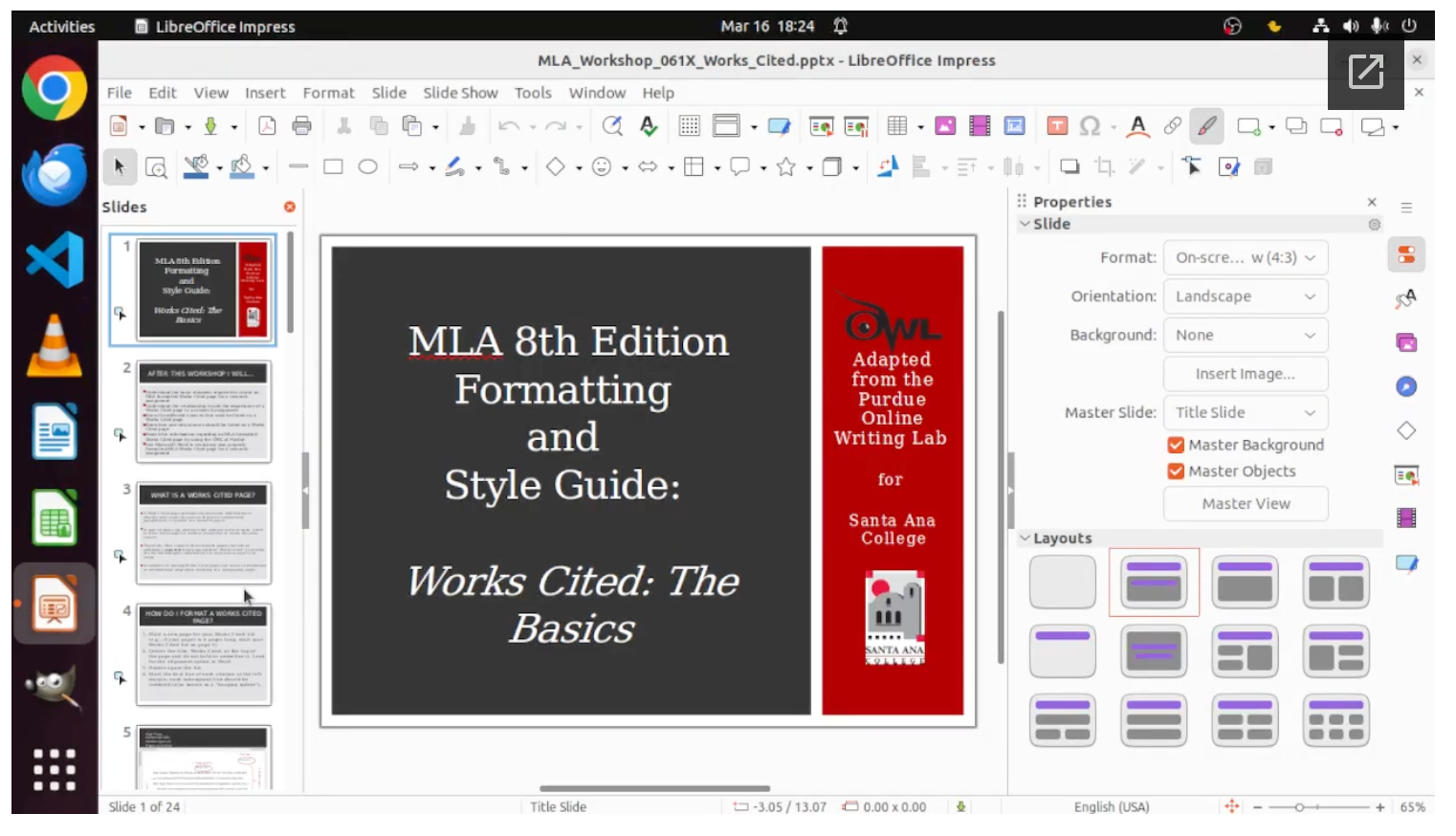Click the Master View button

click(1245, 504)
